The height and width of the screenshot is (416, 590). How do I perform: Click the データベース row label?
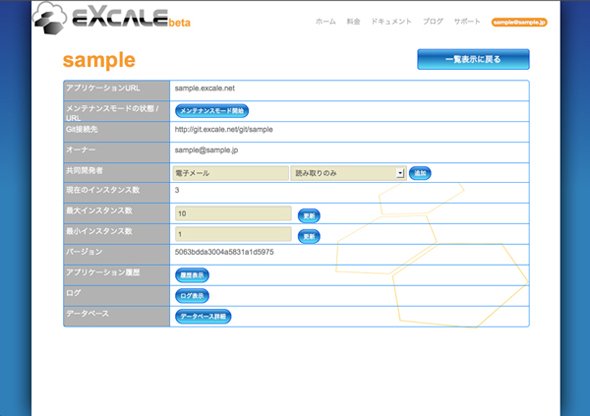pyautogui.click(x=87, y=314)
